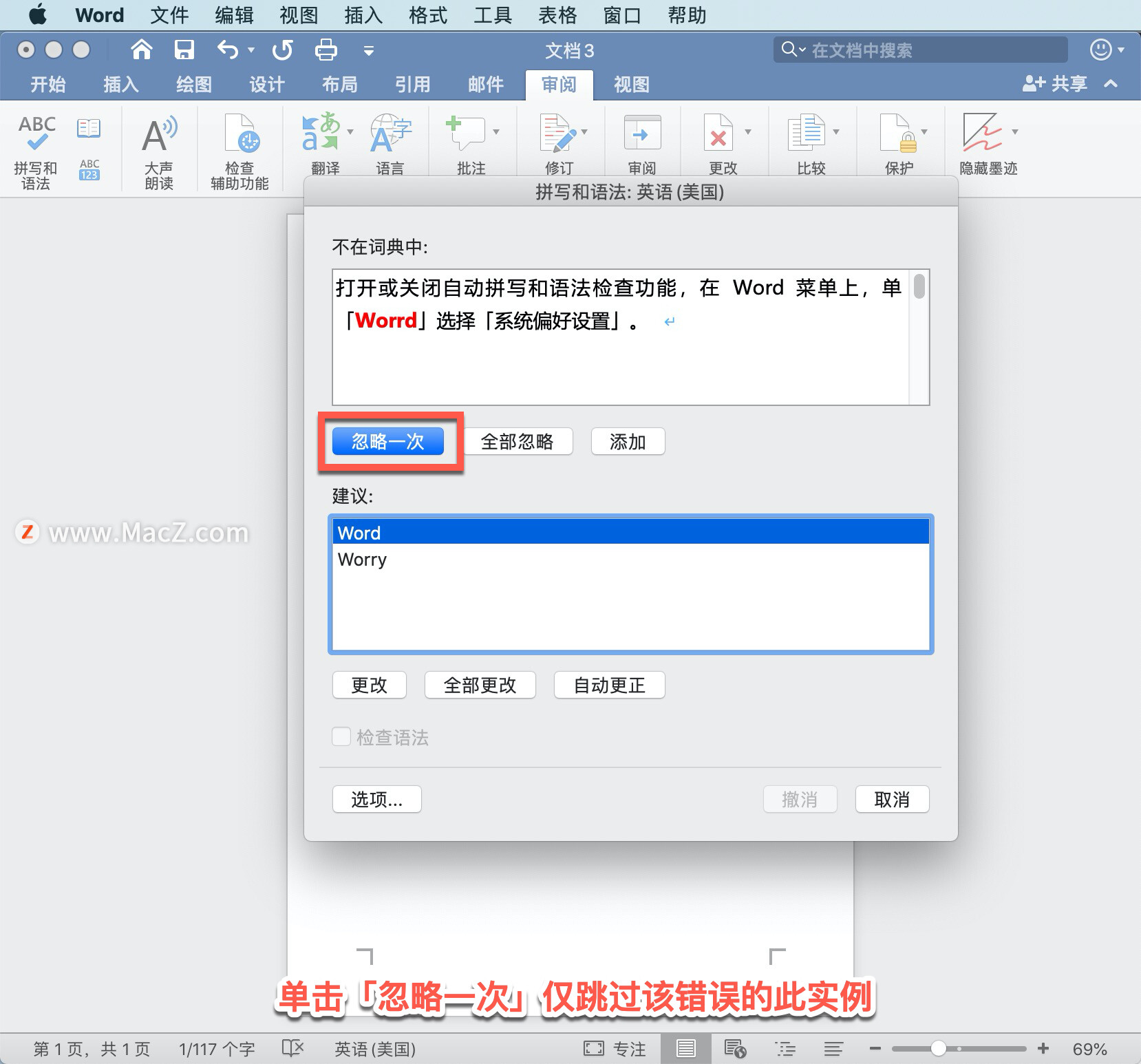Click AutoCorrect (自动更正) button

point(610,685)
